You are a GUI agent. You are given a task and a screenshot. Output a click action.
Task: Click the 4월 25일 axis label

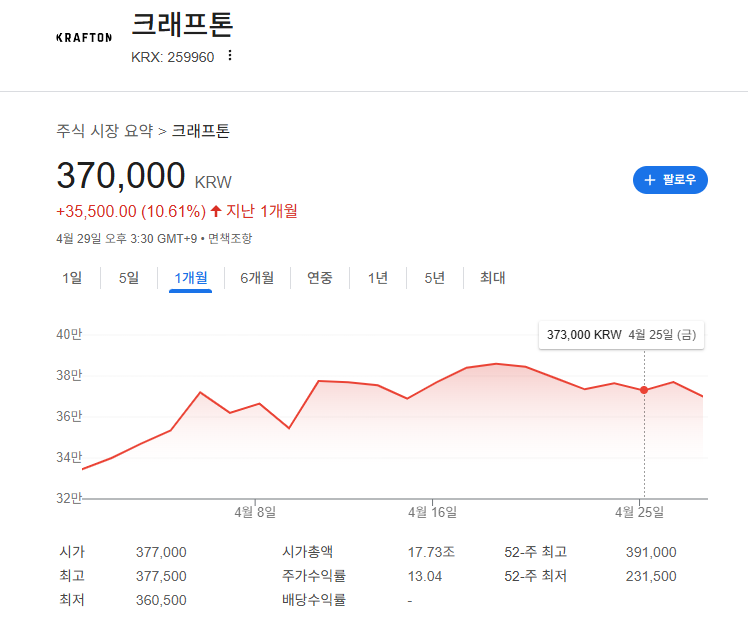tap(639, 512)
